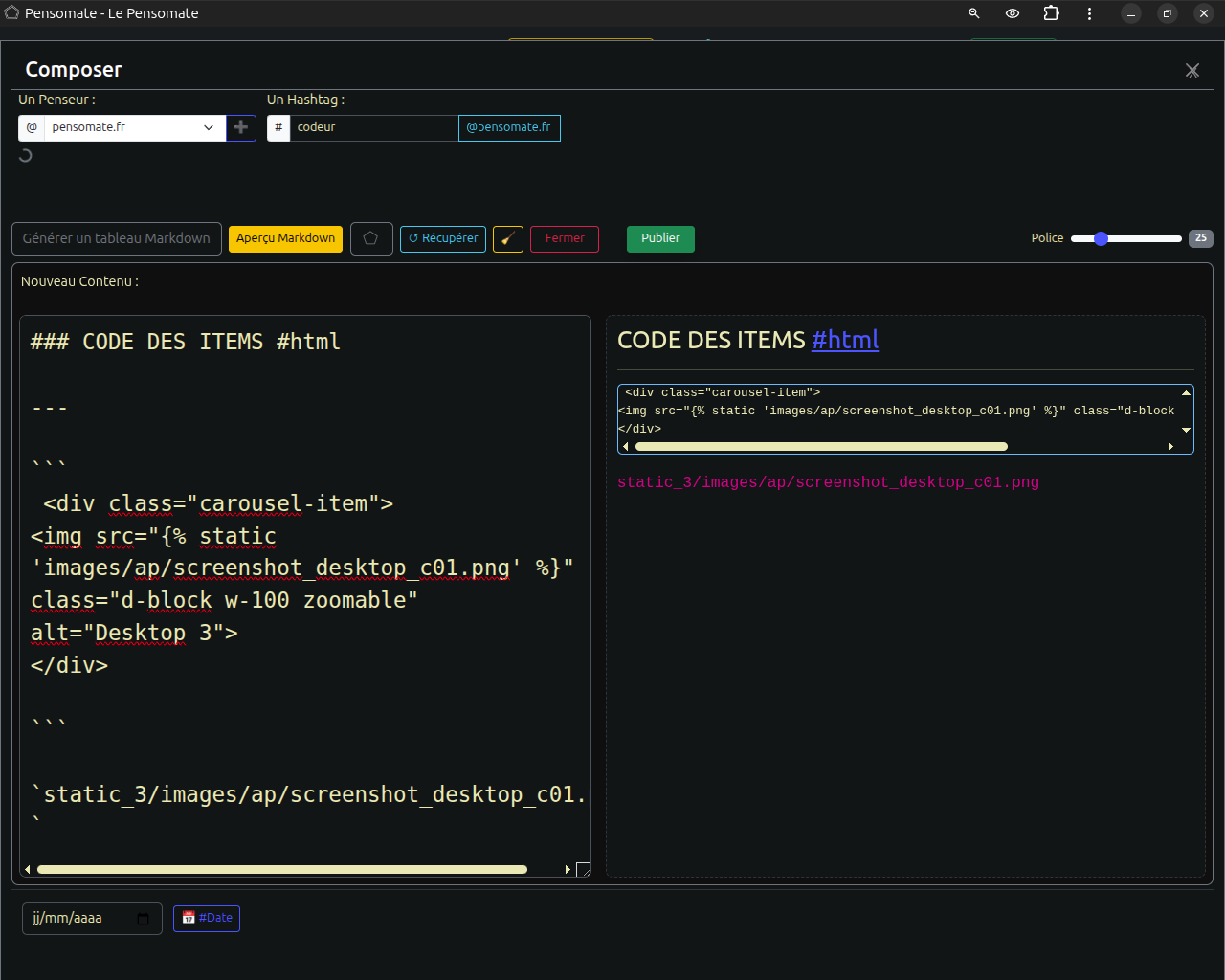Adjust the Police font size slider
The width and height of the screenshot is (1225, 980).
(x=1101, y=237)
